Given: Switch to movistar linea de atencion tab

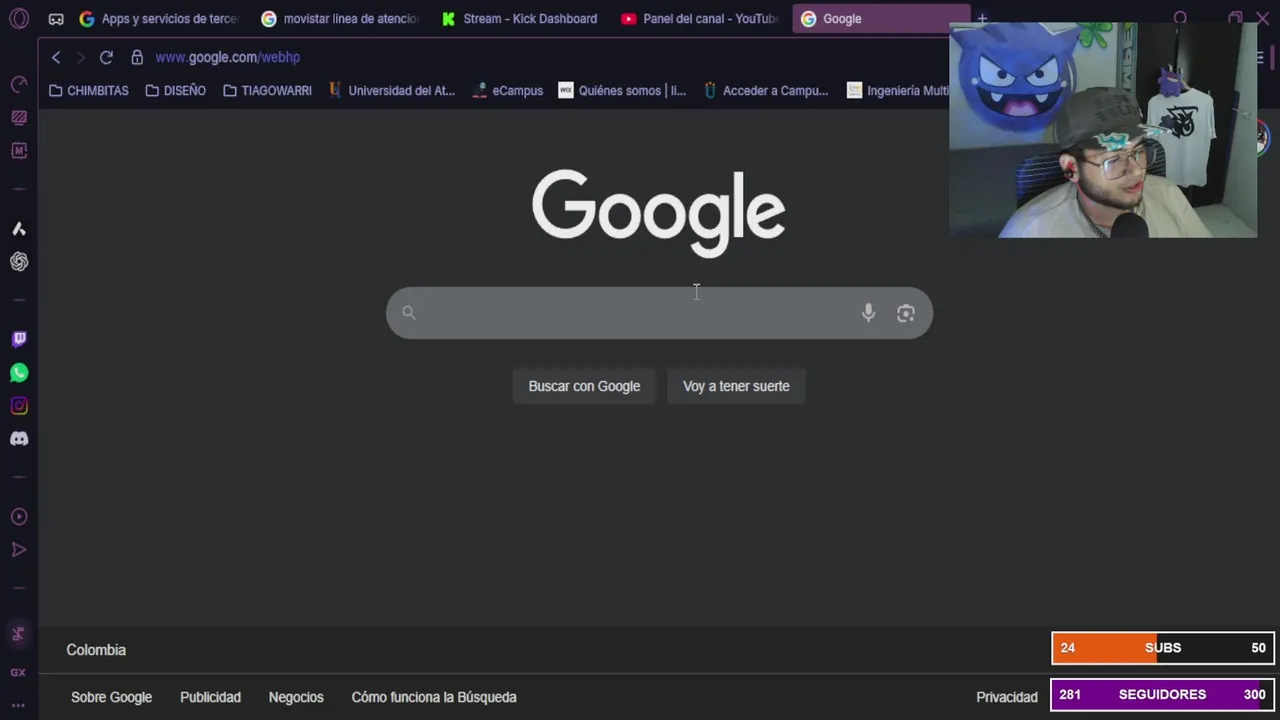Looking at the screenshot, I should pos(340,18).
